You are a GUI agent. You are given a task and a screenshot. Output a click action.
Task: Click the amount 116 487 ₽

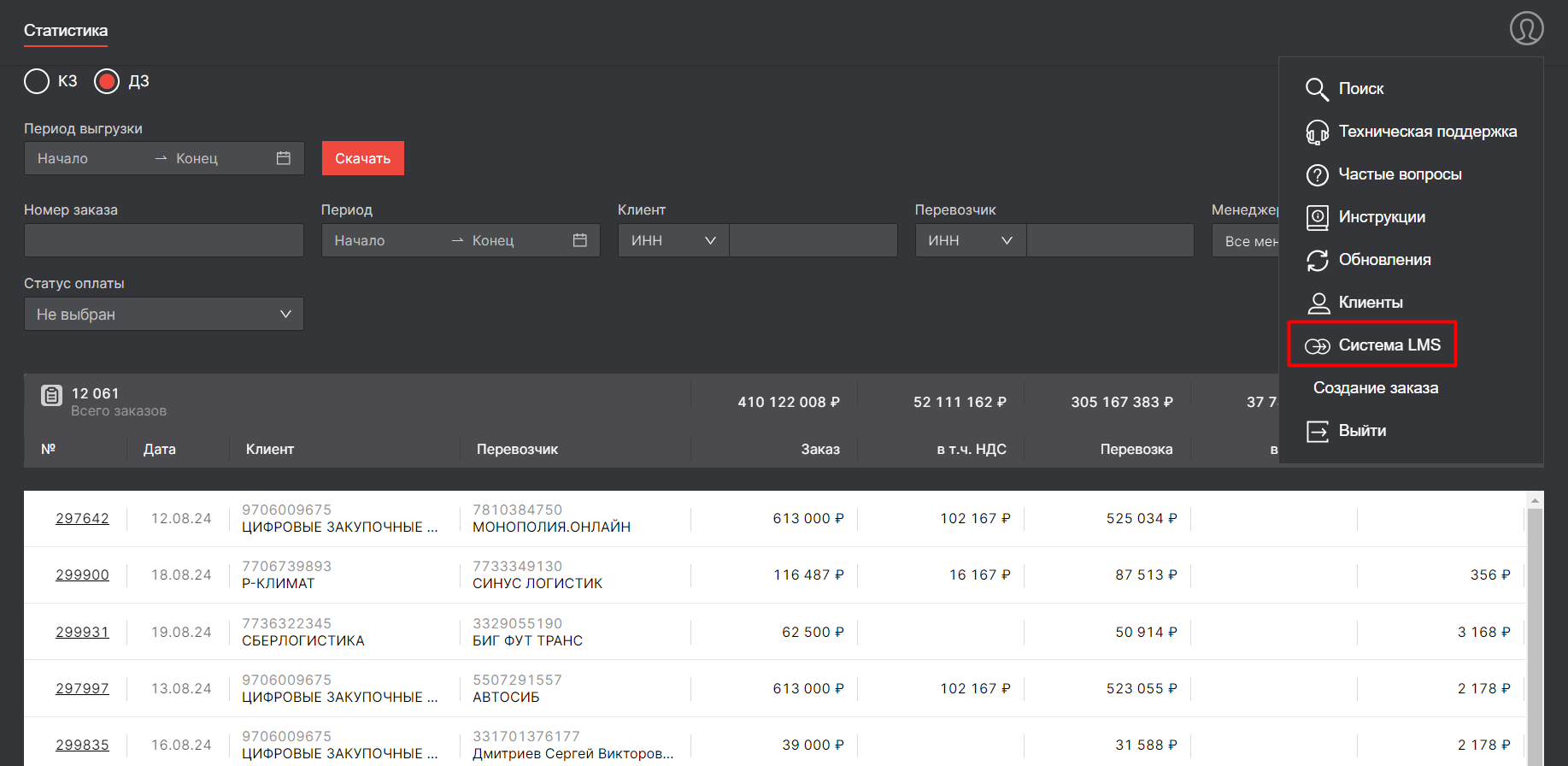[808, 574]
